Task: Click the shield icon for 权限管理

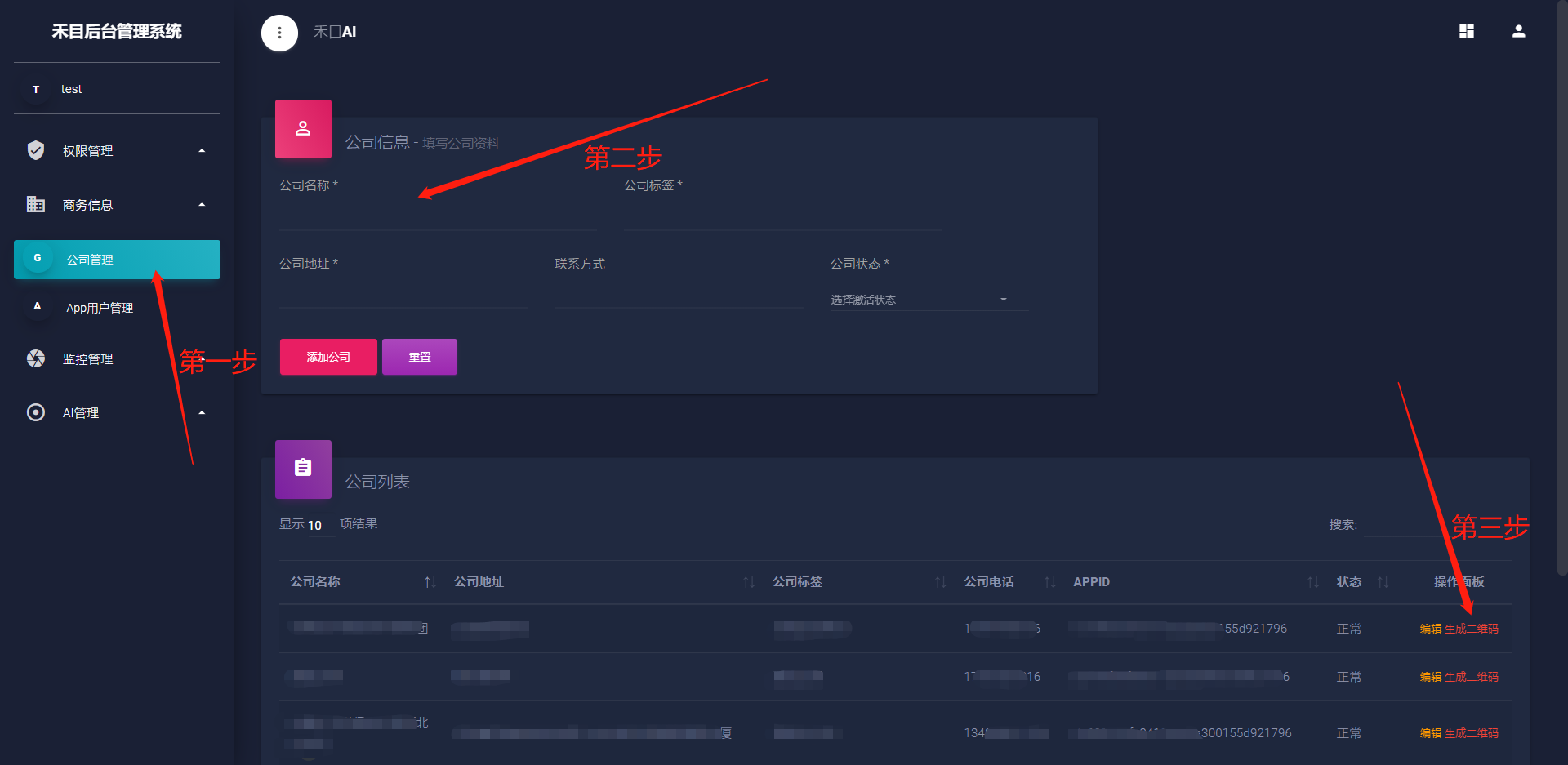Action: click(36, 150)
